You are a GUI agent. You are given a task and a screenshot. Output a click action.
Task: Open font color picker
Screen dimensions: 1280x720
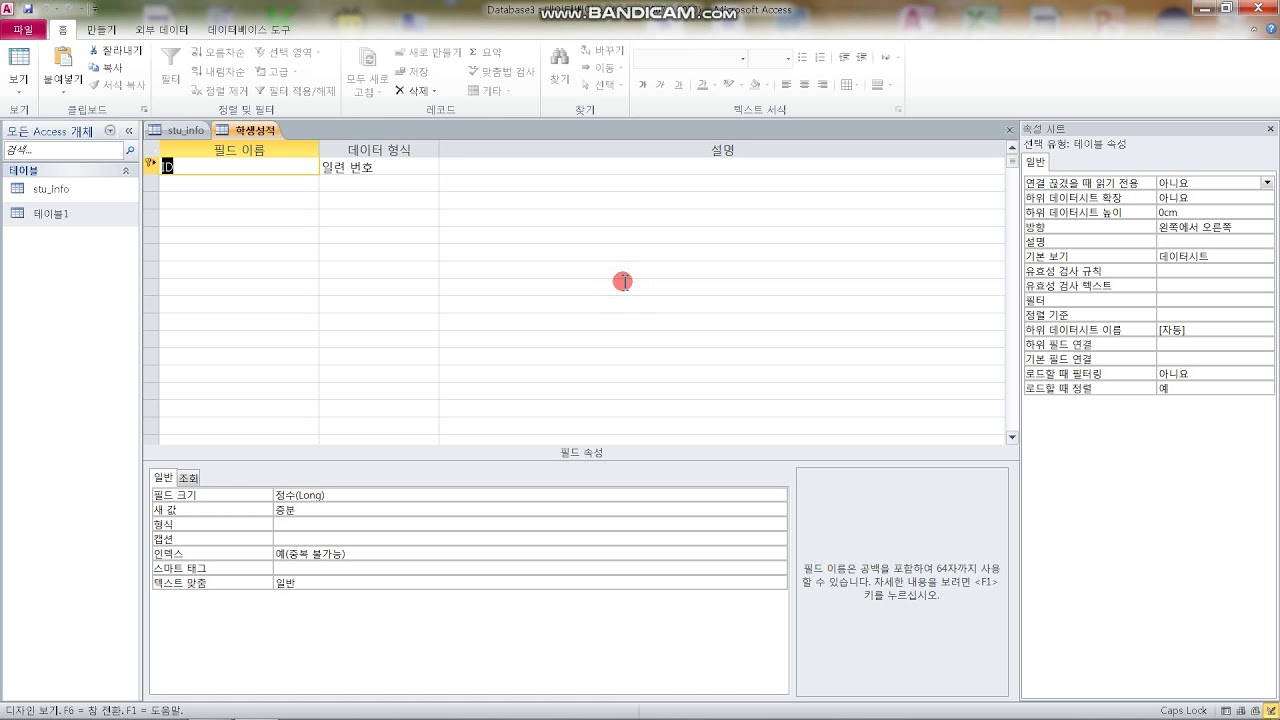point(705,85)
